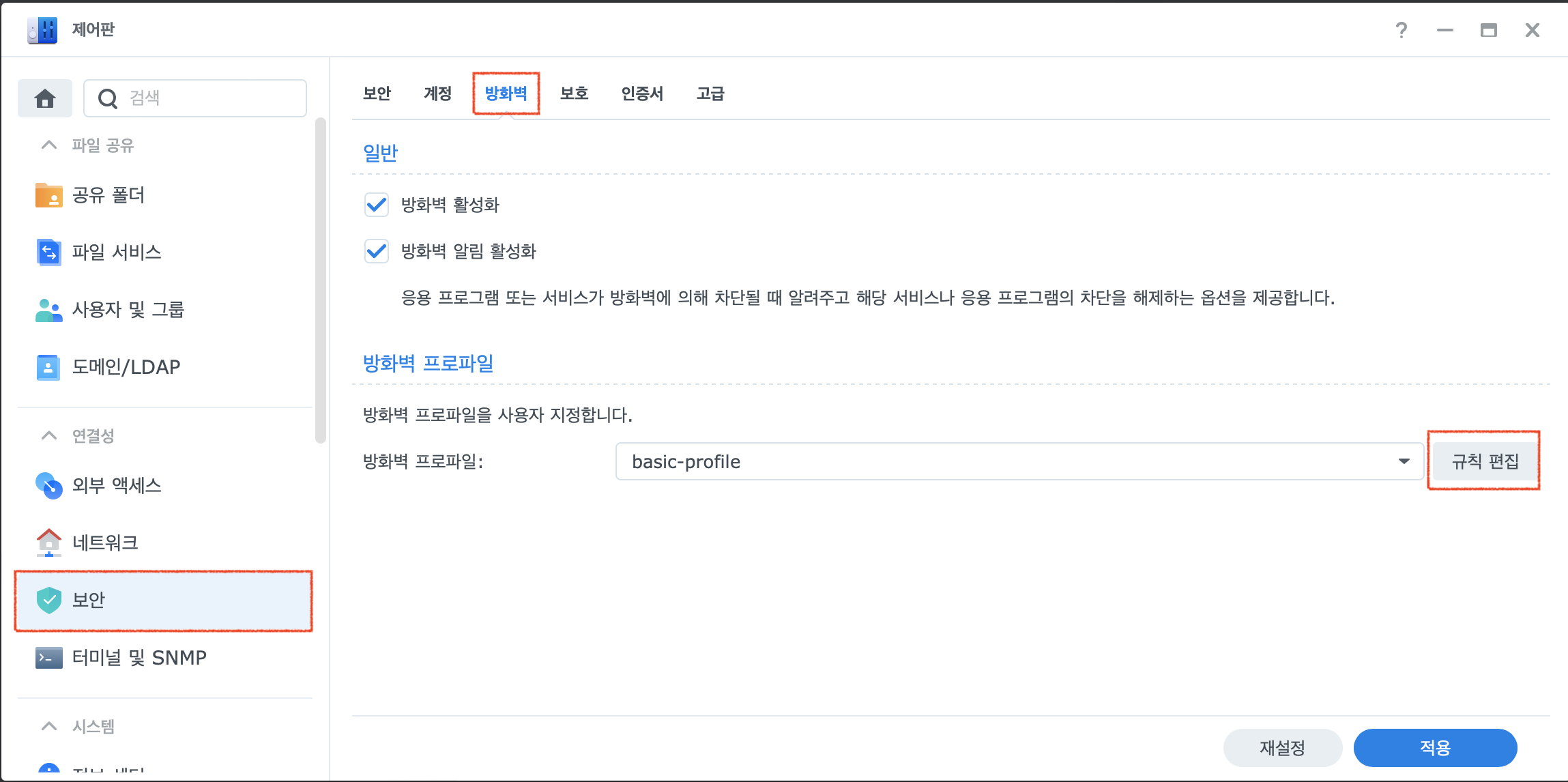The width and height of the screenshot is (1568, 782).
Task: Uncheck 방화벽 활성화 checkbox
Action: click(x=377, y=205)
